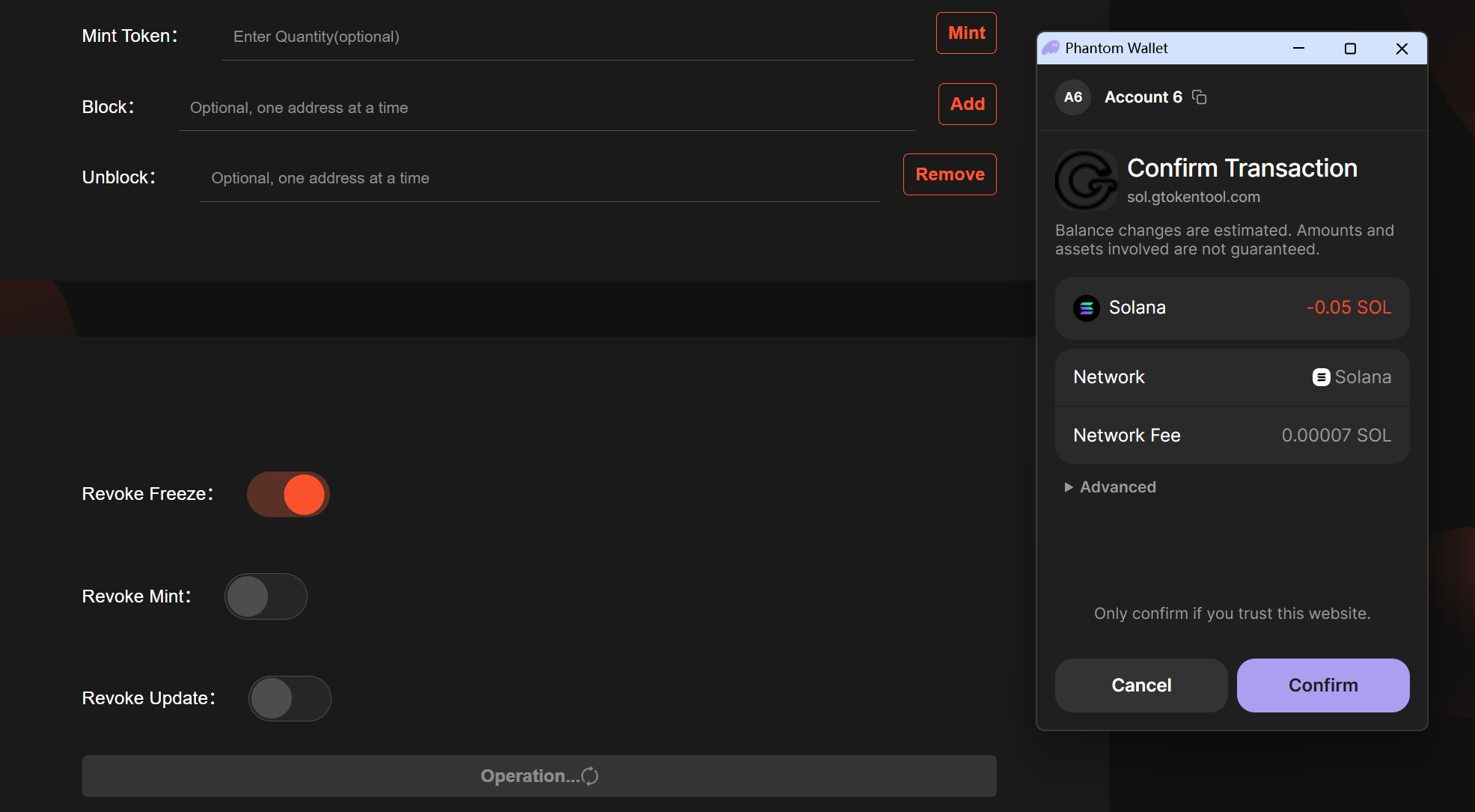1475x812 pixels.
Task: Expand the Advanced section
Action: pyautogui.click(x=1111, y=487)
